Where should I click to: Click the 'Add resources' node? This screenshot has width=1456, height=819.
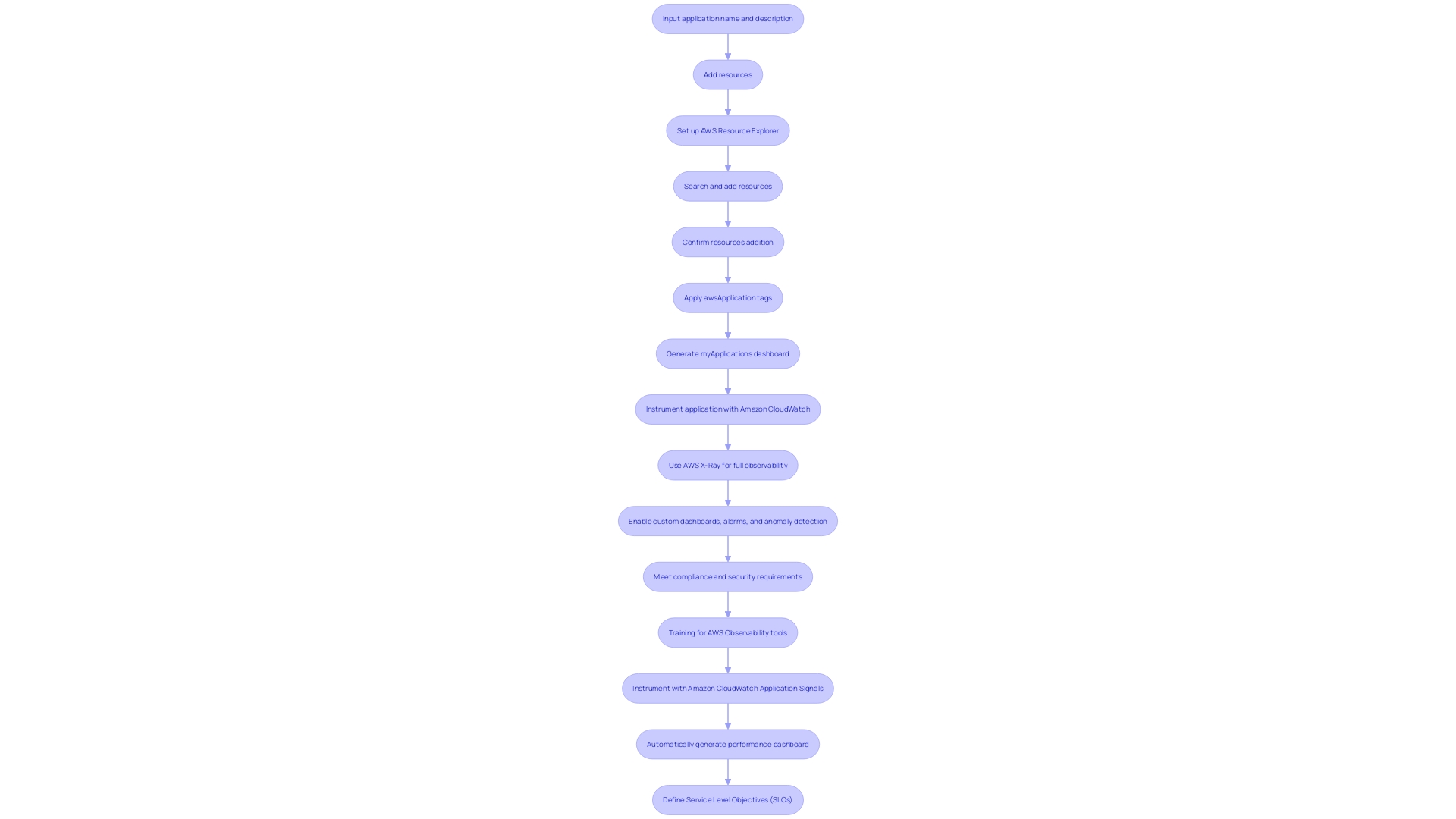click(x=728, y=74)
